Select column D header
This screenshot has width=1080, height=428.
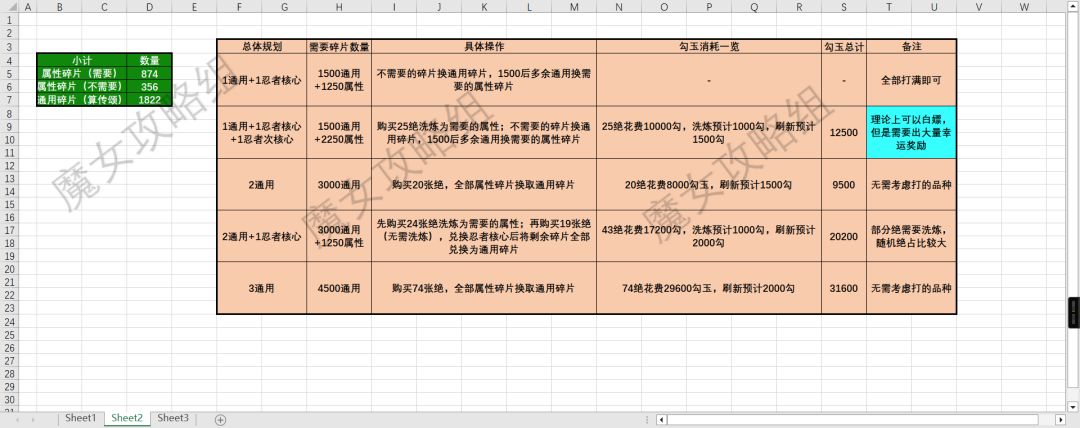(149, 6)
